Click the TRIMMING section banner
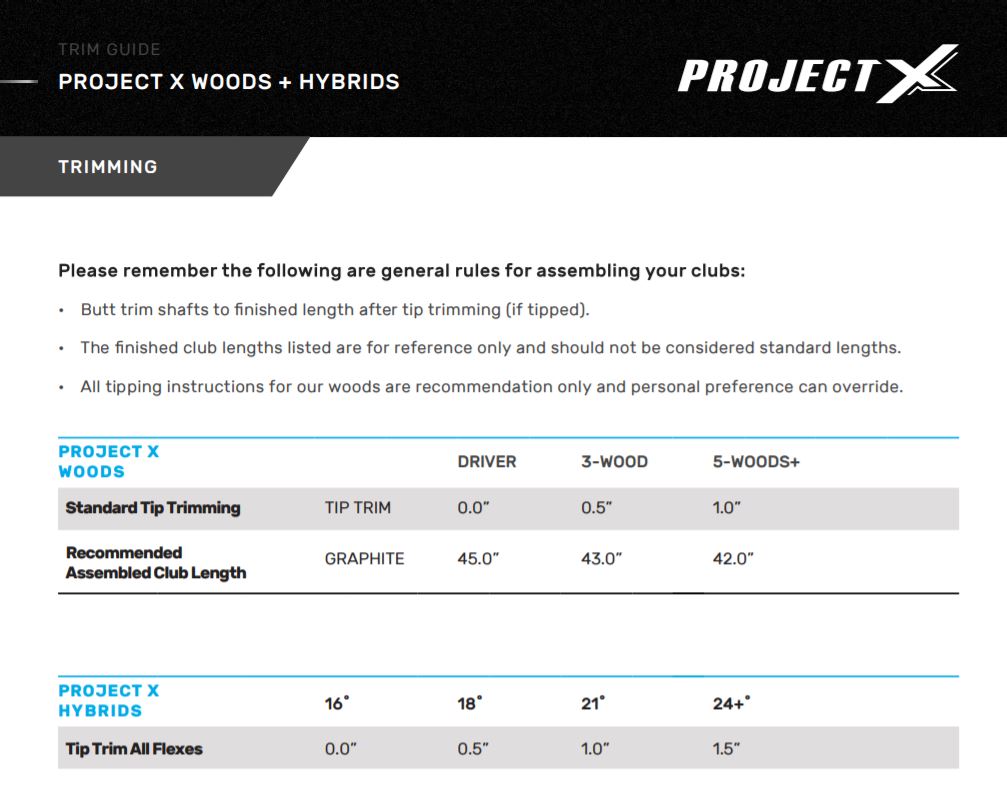 [x=108, y=167]
